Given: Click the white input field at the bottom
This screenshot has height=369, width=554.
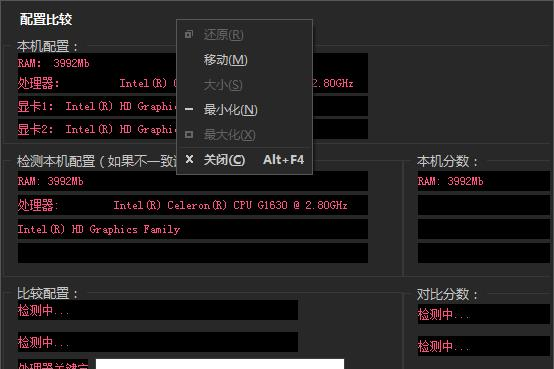Looking at the screenshot, I should 220,364.
